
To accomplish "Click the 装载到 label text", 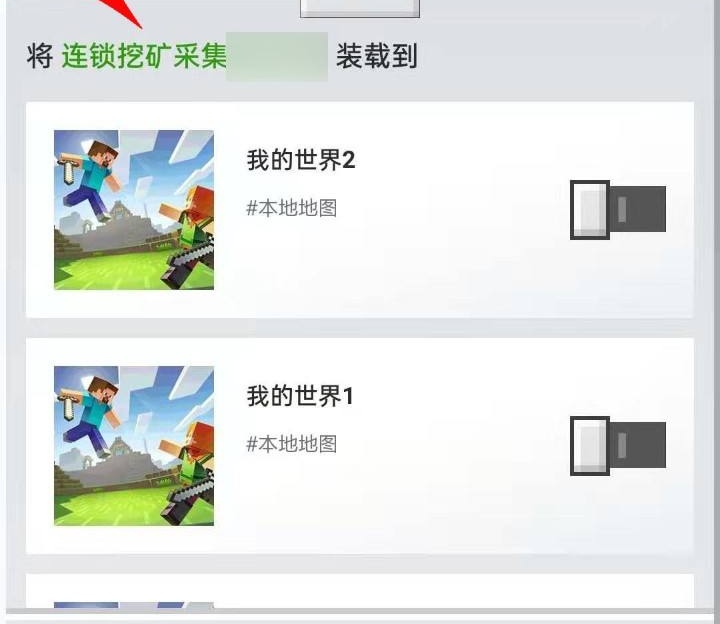I will [377, 56].
